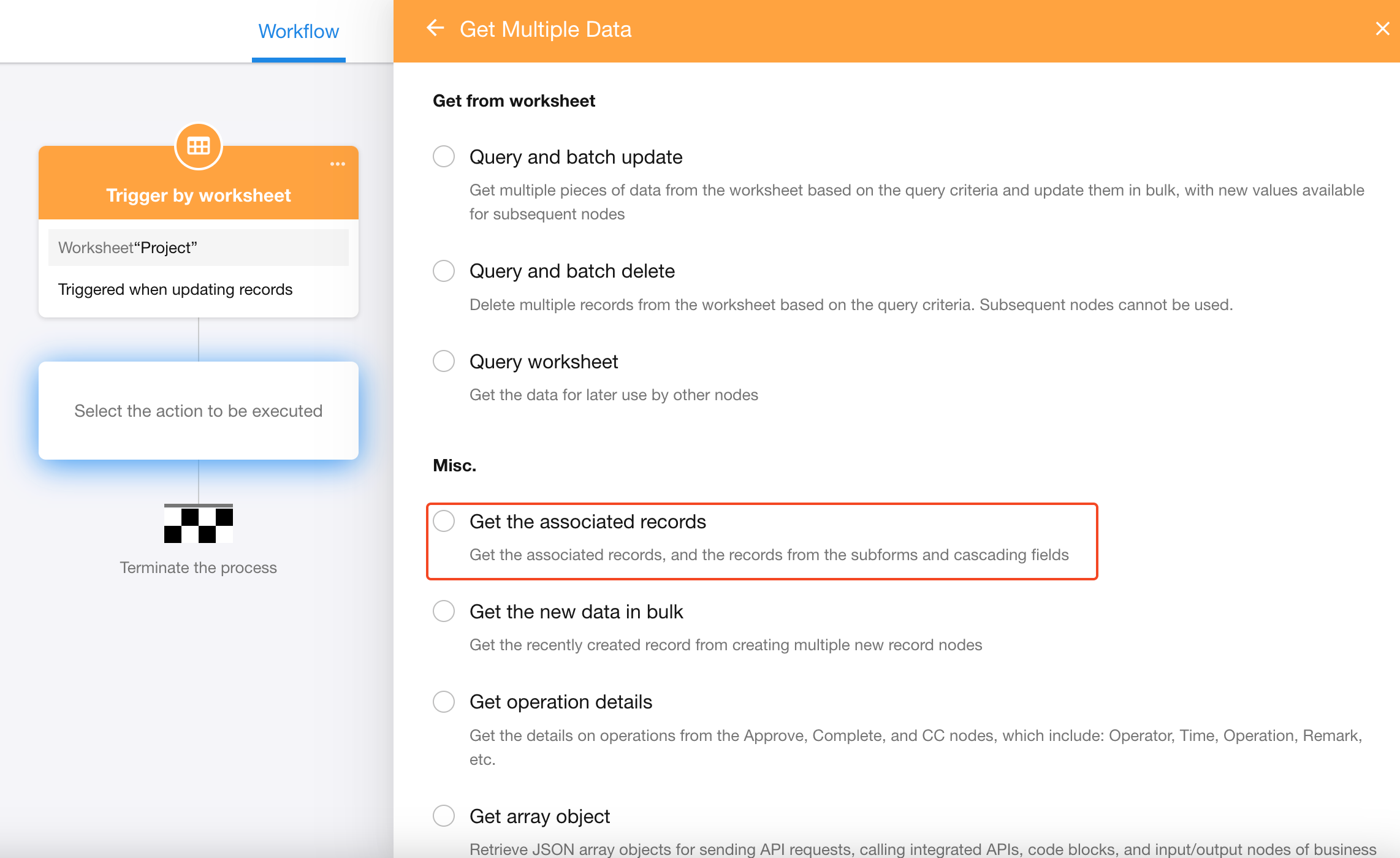Image resolution: width=1400 pixels, height=858 pixels.
Task: Click Triggered when updating records text
Action: click(175, 289)
